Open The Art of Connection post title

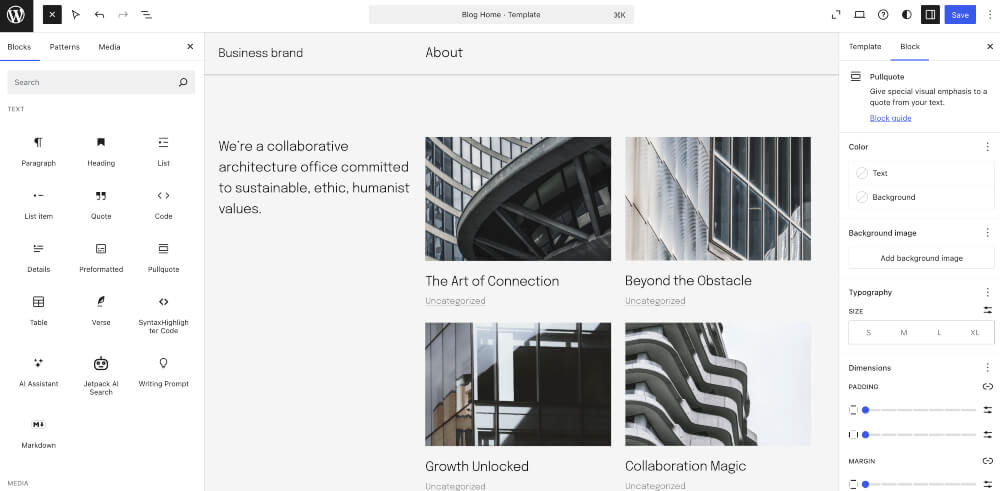pyautogui.click(x=492, y=281)
